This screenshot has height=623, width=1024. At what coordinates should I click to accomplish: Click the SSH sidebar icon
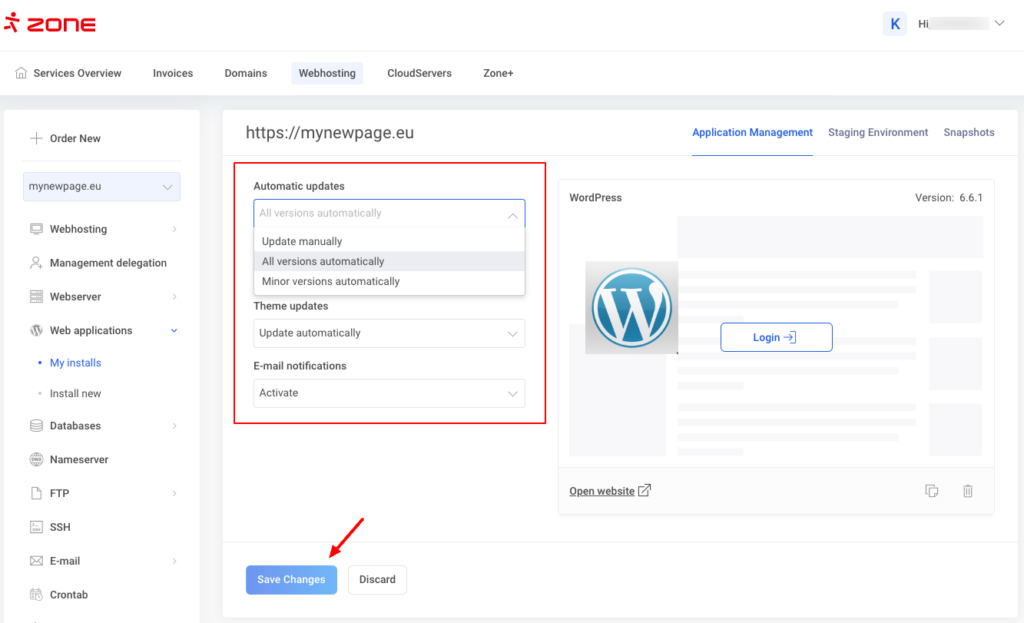37,527
